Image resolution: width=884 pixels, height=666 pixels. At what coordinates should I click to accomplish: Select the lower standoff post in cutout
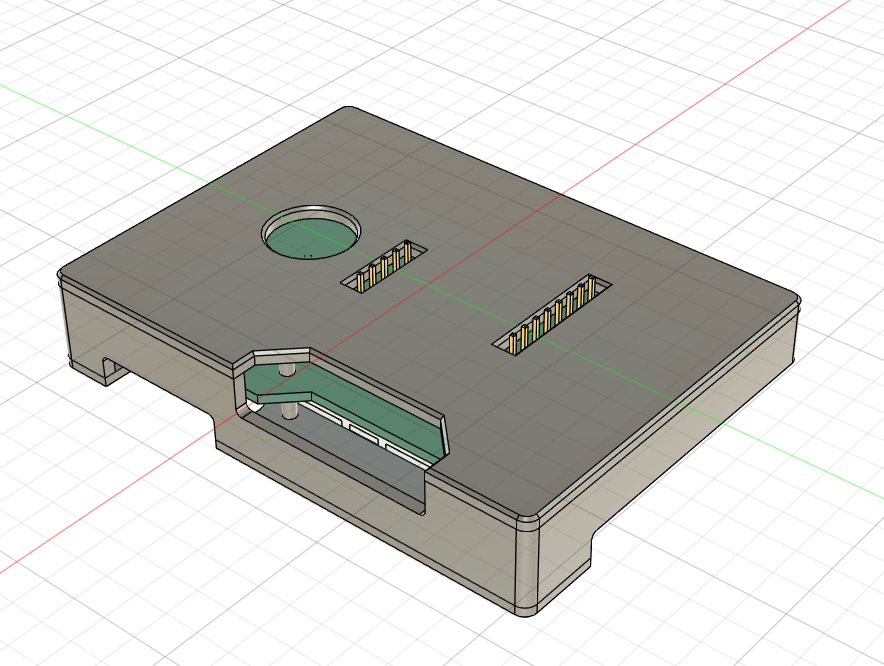click(291, 410)
